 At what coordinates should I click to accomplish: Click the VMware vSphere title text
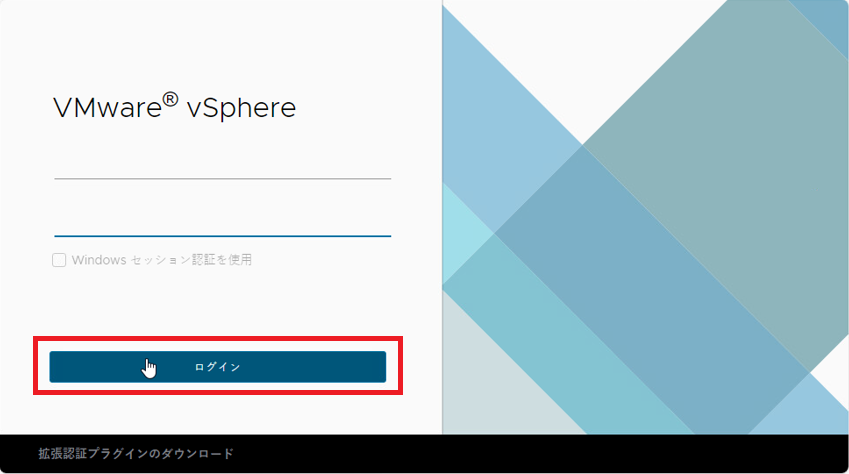click(174, 106)
